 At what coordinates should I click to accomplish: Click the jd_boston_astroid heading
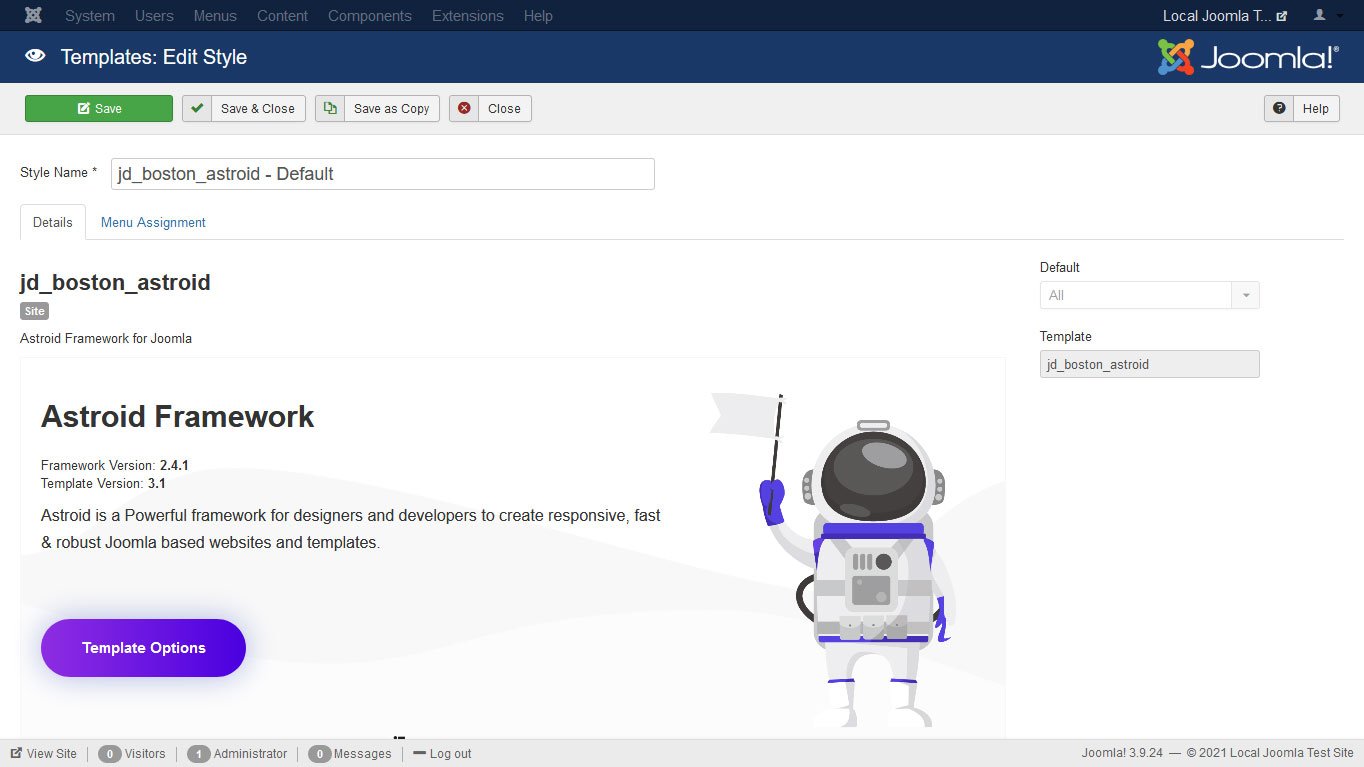(x=115, y=282)
